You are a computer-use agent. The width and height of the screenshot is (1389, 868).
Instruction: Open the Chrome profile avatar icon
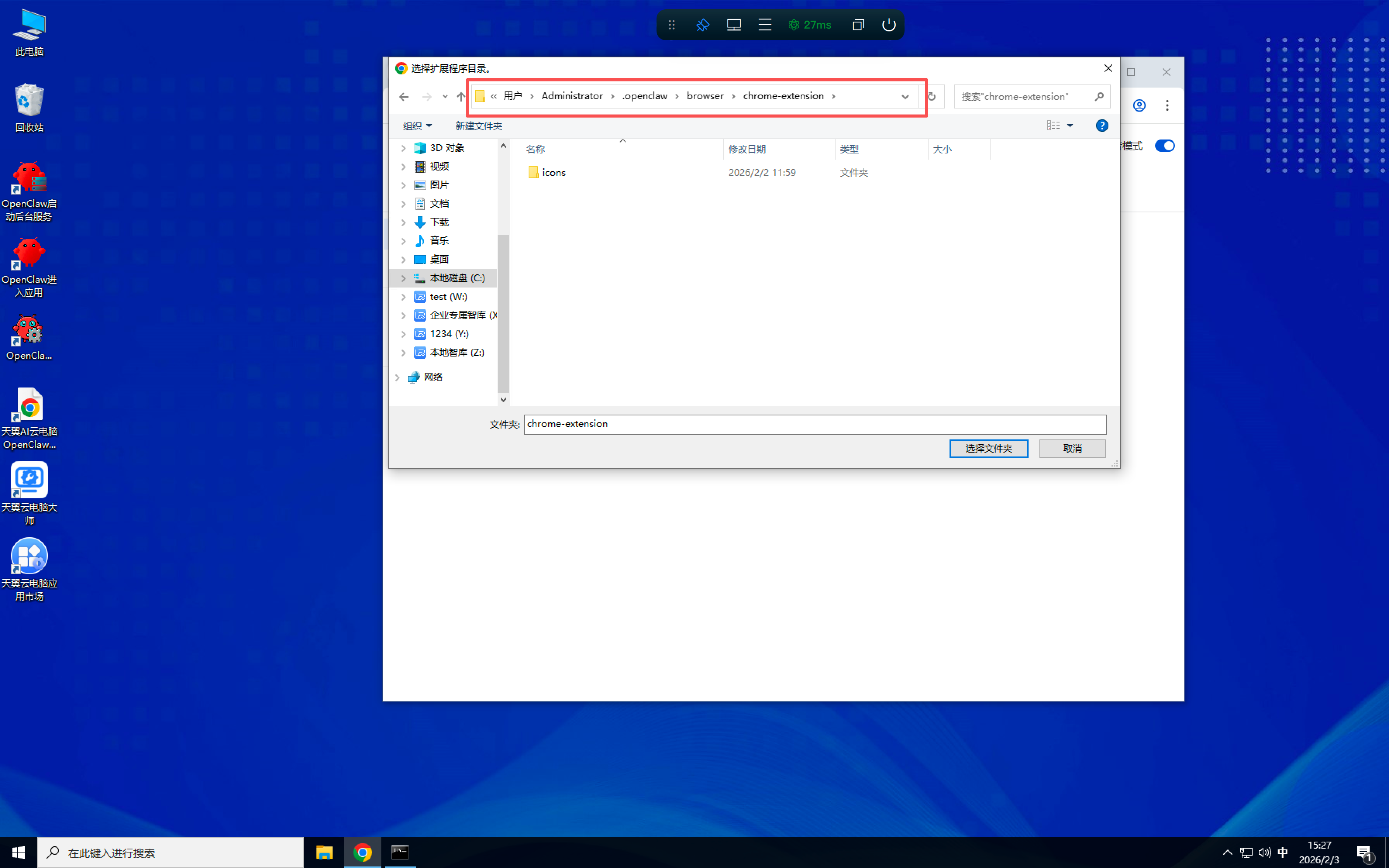(1139, 106)
